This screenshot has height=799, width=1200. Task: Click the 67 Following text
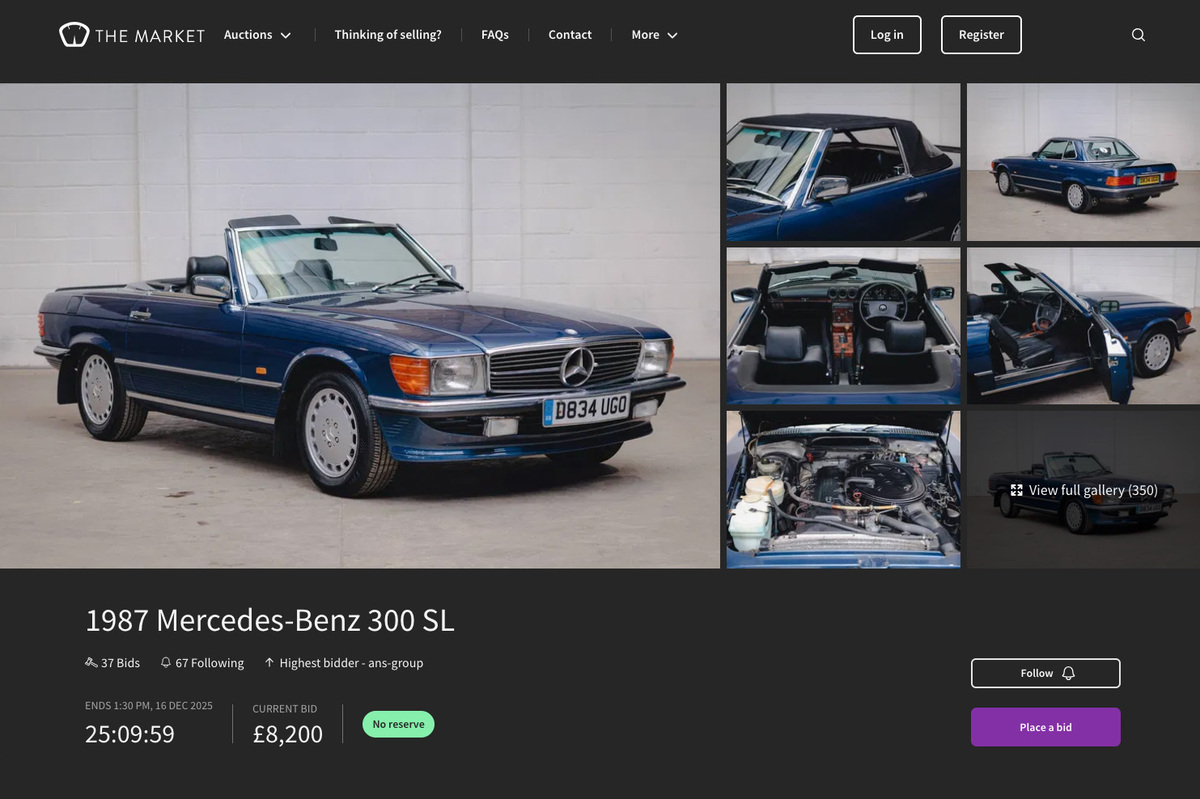point(209,663)
